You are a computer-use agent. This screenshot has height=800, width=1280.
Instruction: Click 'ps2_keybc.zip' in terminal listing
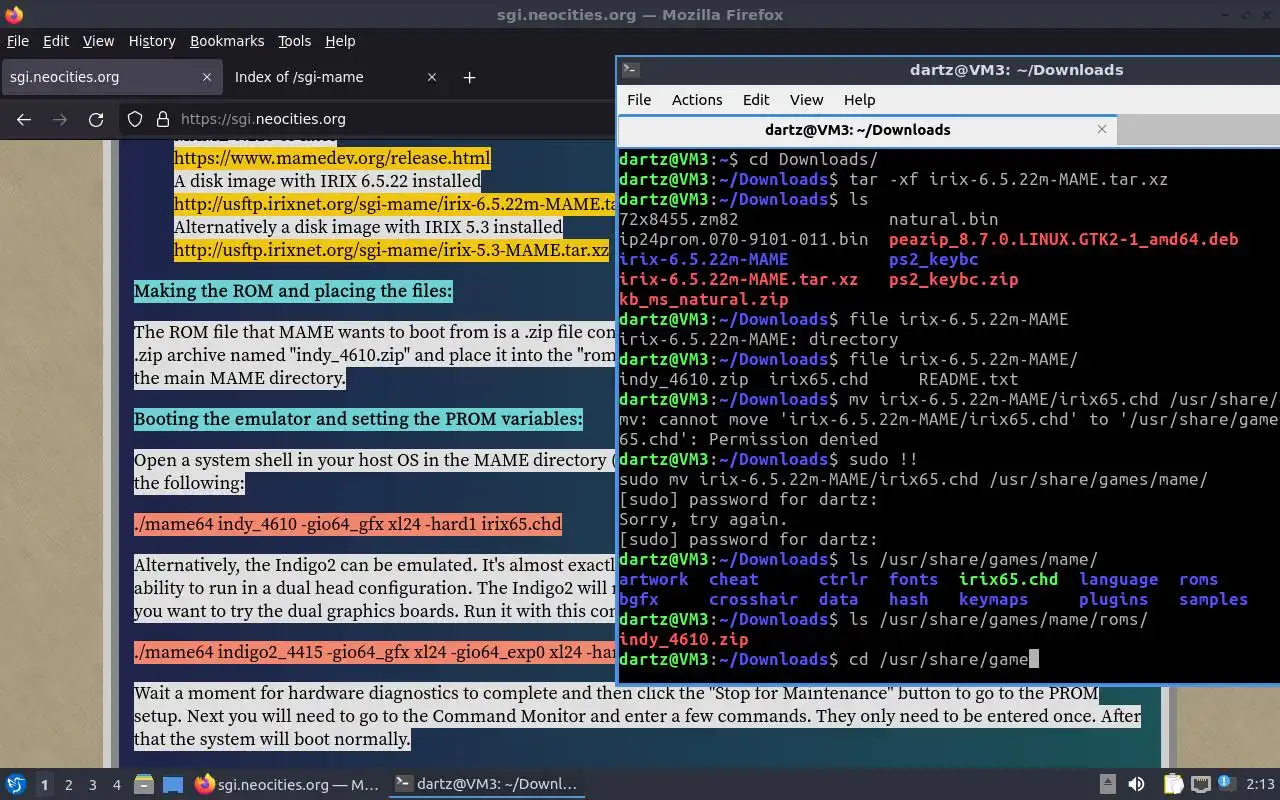pos(953,279)
